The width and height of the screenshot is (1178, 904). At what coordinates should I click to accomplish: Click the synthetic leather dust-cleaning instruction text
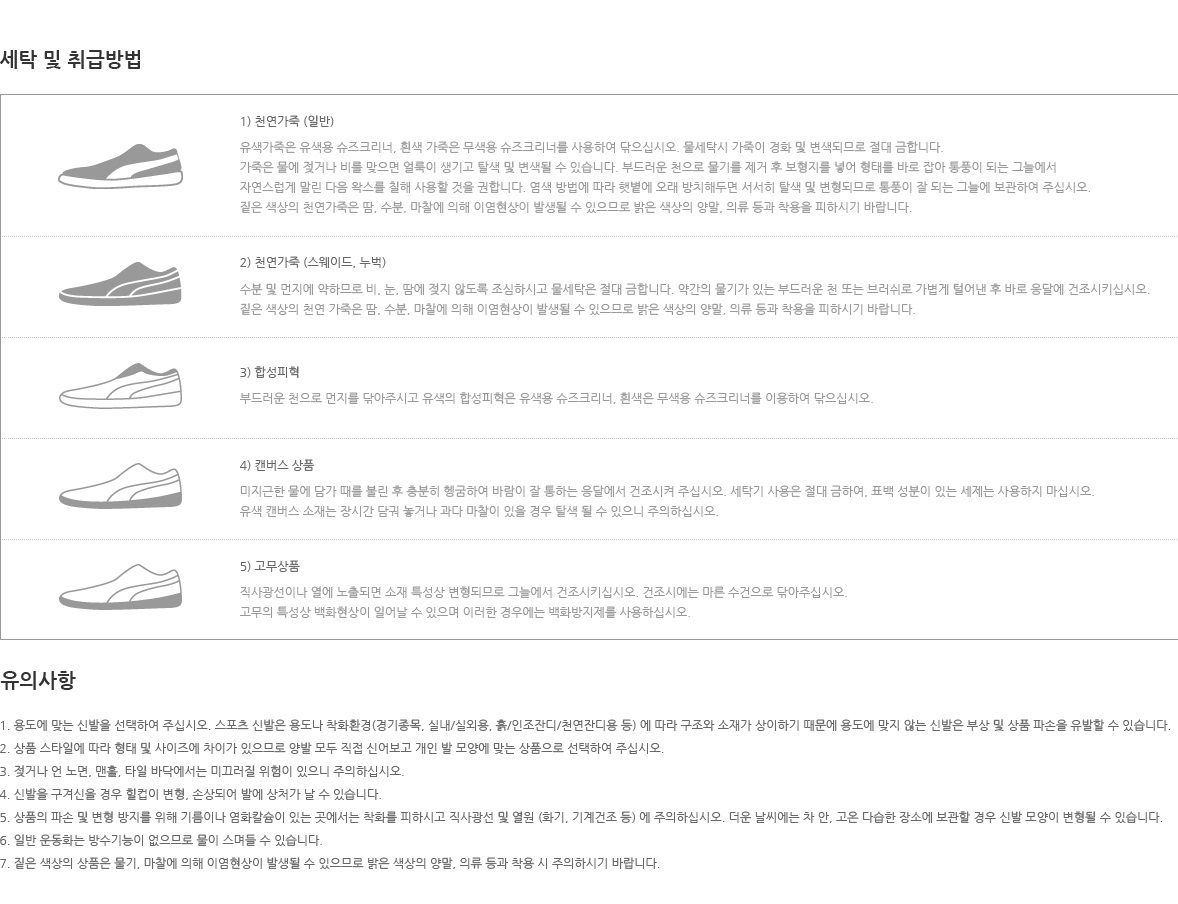coord(556,398)
